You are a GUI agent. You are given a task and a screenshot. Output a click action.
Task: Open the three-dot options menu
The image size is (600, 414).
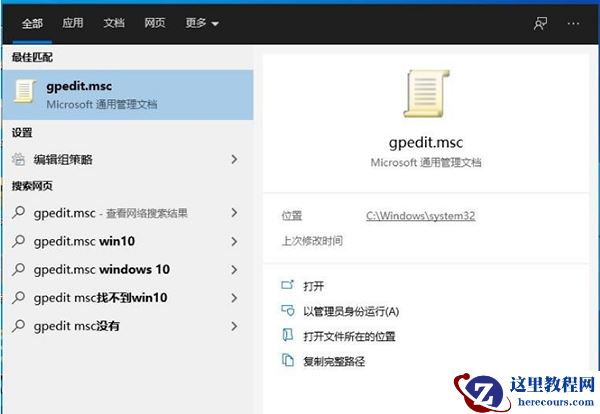pos(573,24)
